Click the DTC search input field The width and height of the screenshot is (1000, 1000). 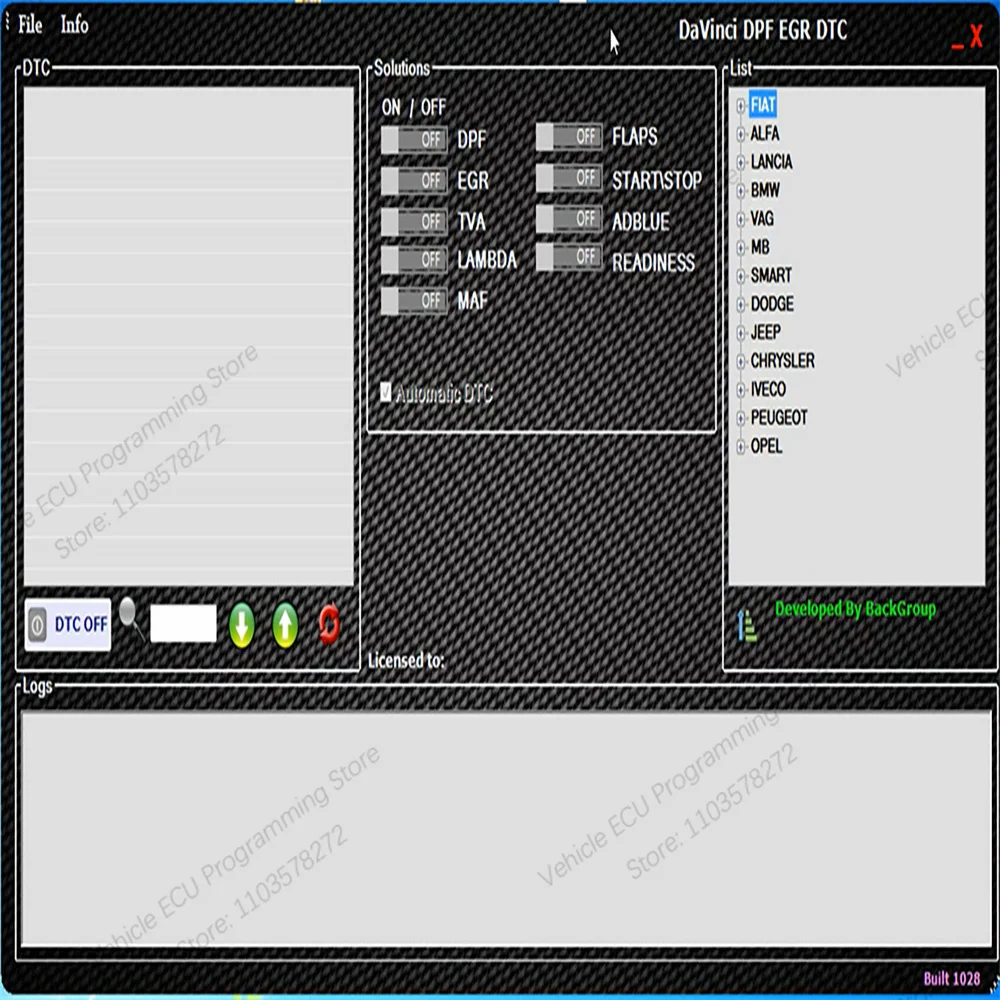[x=183, y=623]
